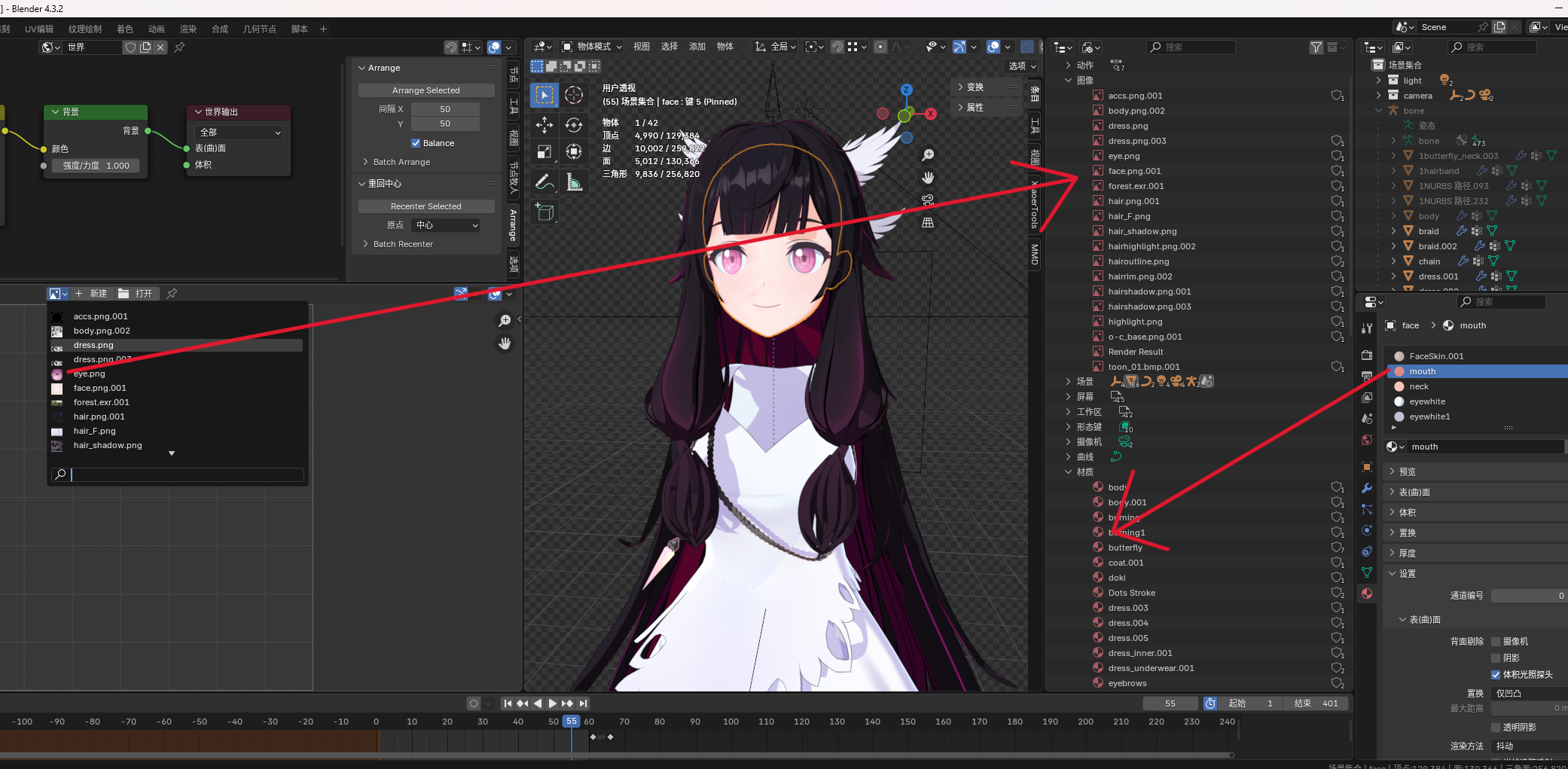This screenshot has width=1568, height=769.
Task: Select the Transform tool
Action: tap(574, 151)
